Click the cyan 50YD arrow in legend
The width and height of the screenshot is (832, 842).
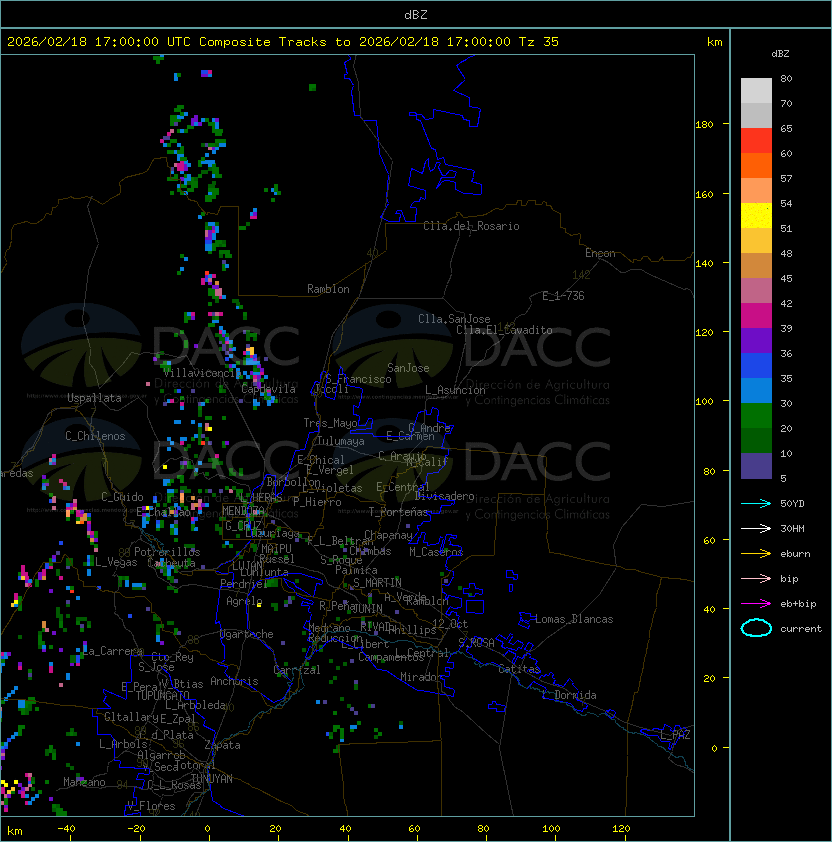[756, 504]
